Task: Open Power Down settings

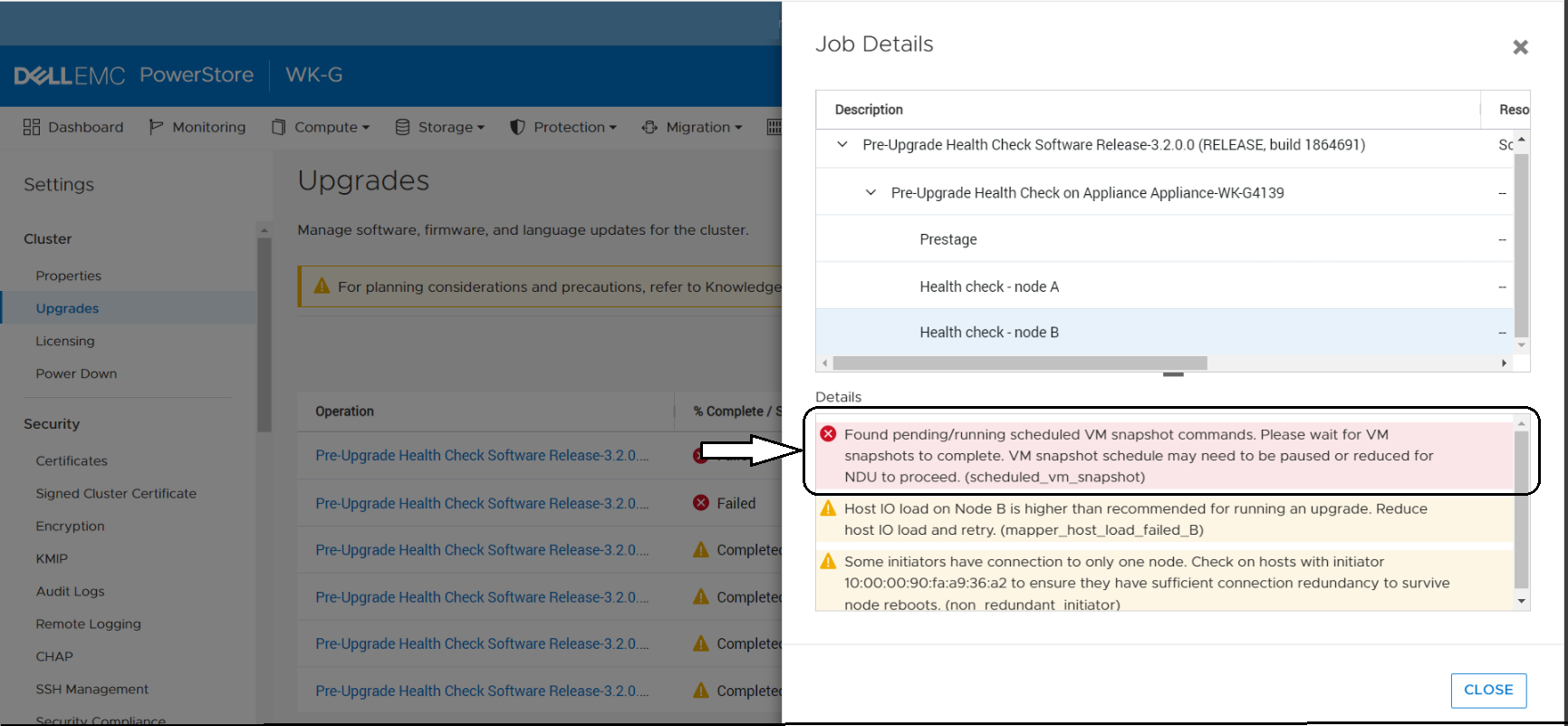Action: pos(76,373)
